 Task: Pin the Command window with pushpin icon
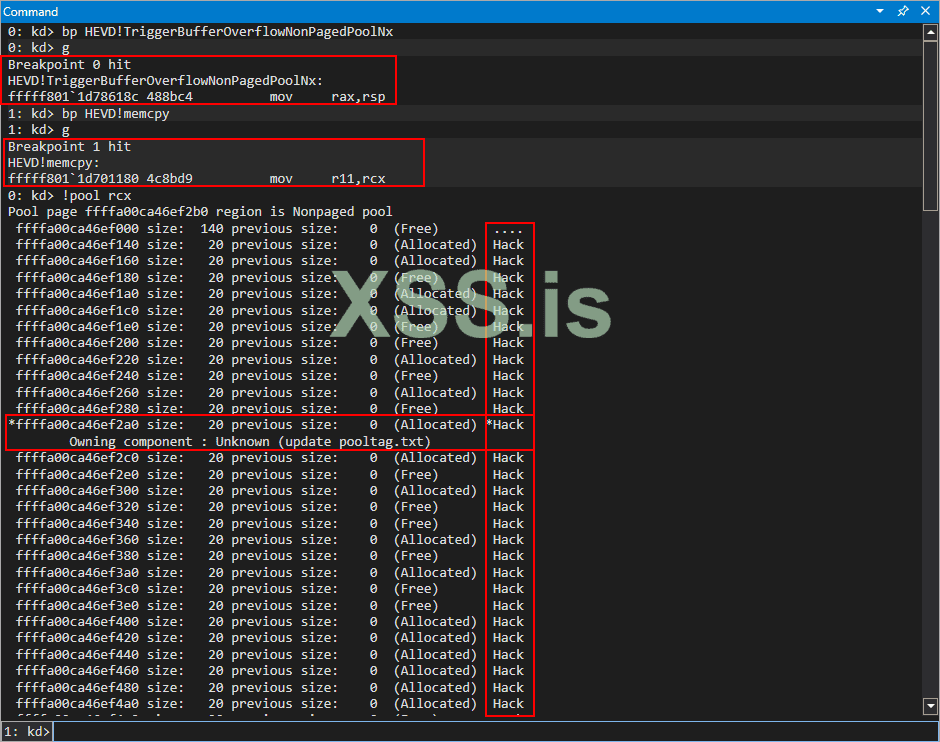(x=902, y=11)
